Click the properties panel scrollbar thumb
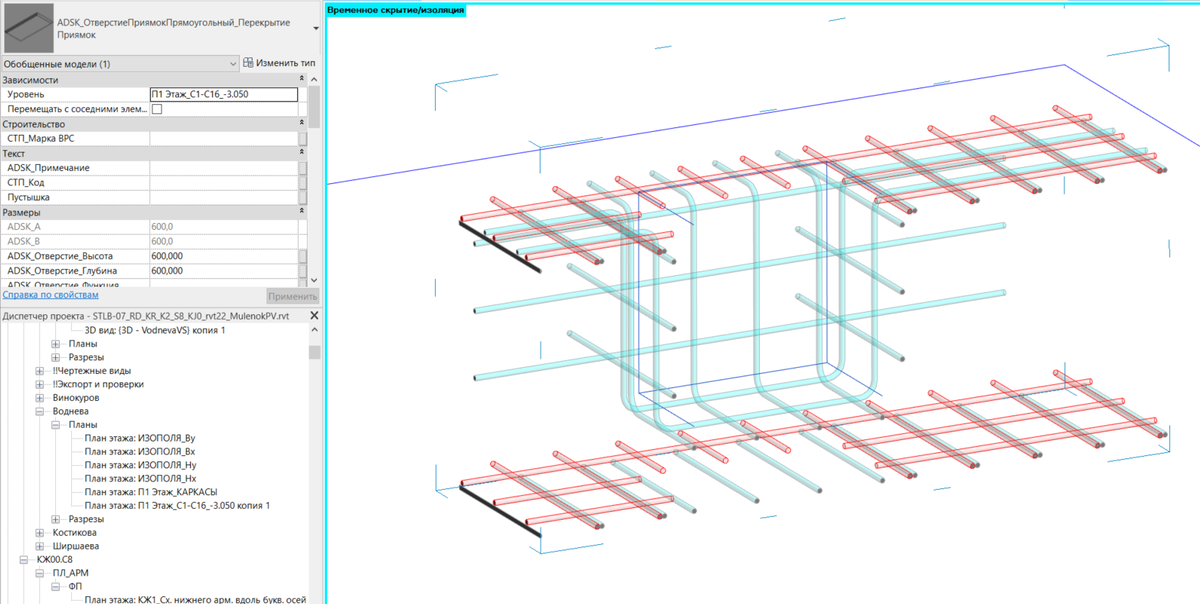The width and height of the screenshot is (1200, 604). pos(314,106)
